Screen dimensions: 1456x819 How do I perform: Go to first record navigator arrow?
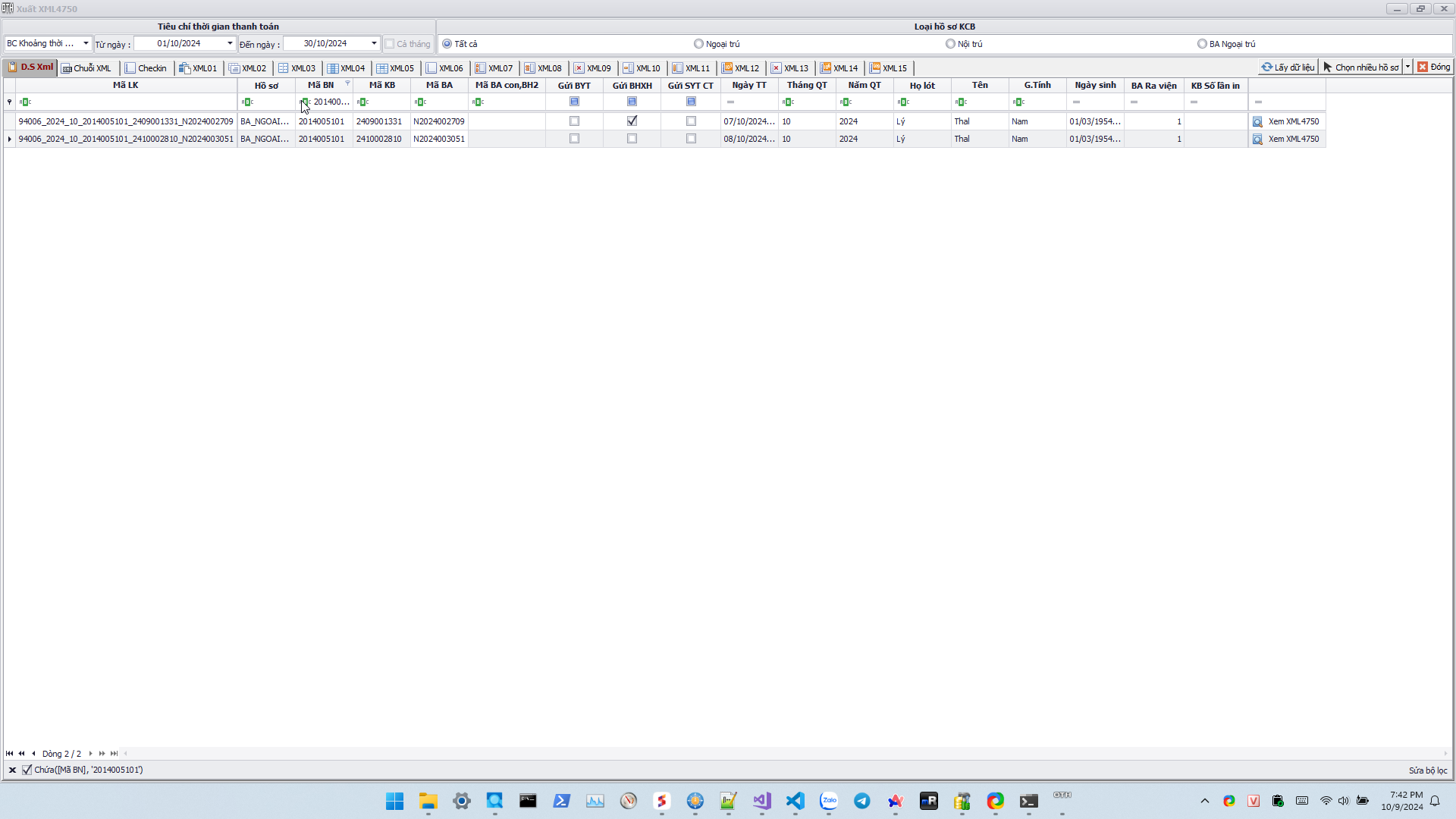click(9, 754)
